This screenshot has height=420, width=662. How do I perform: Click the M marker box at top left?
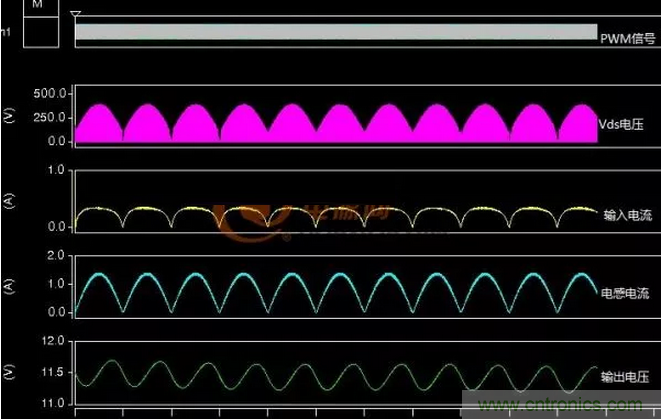click(x=38, y=6)
